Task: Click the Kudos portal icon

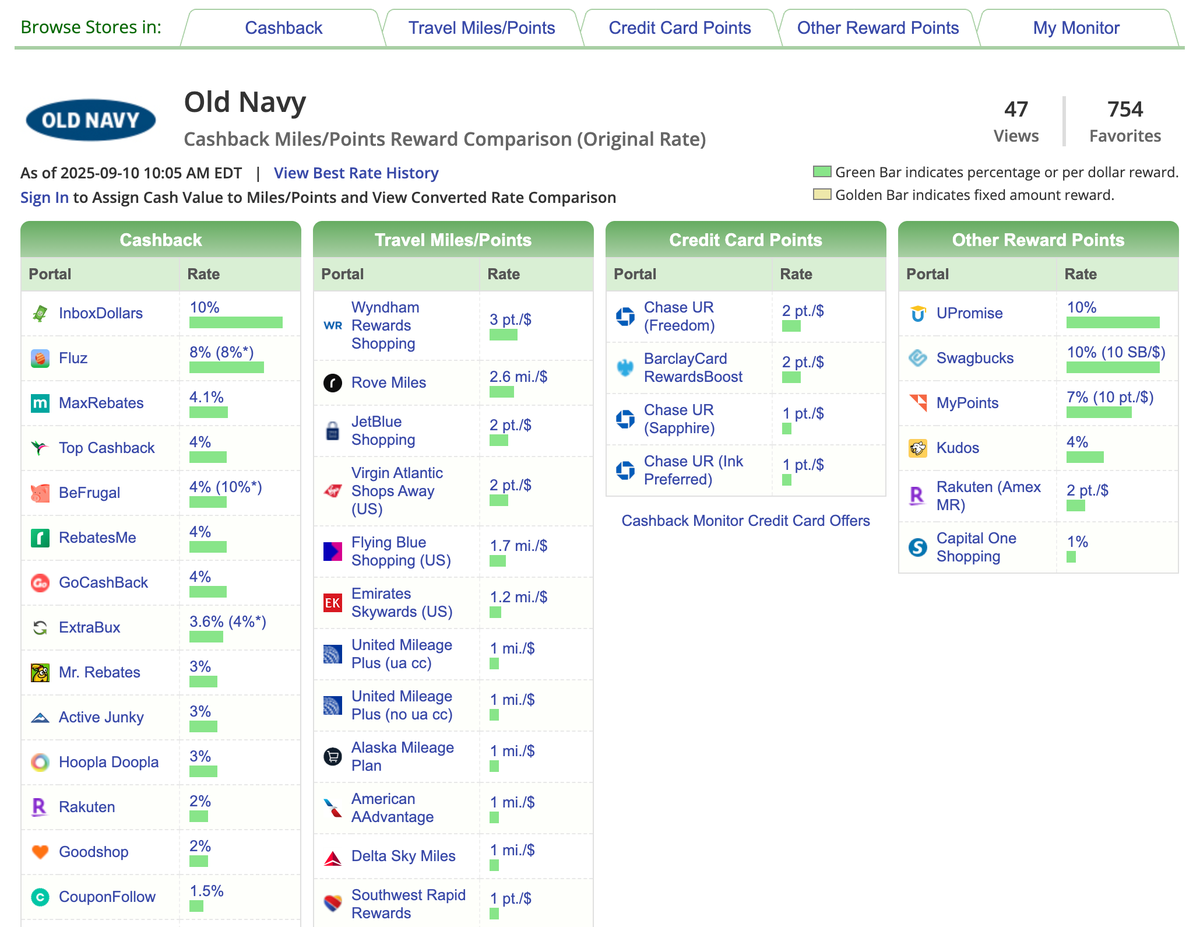Action: 917,448
